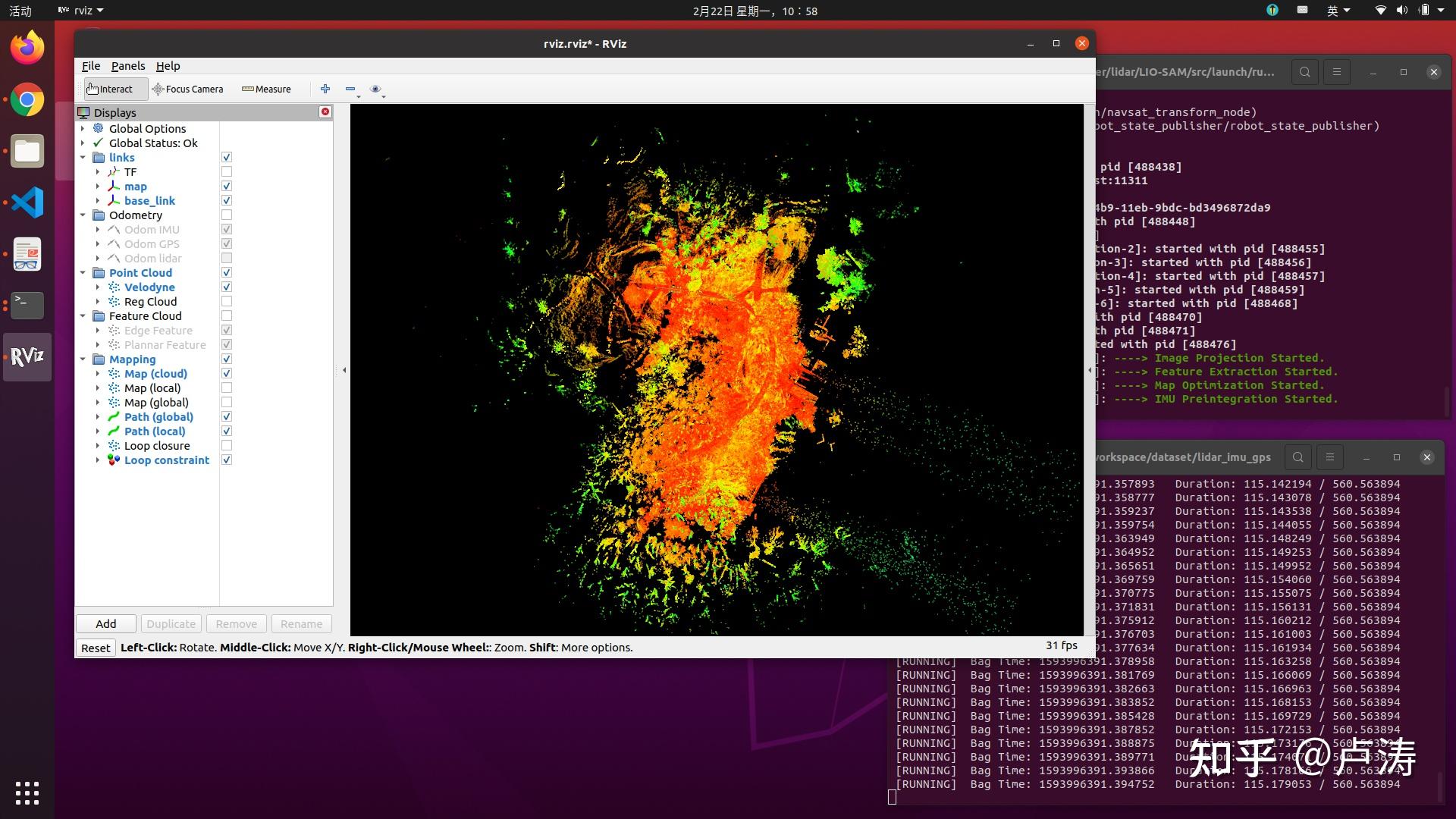1456x819 pixels.
Task: Collapse the Mapping group
Action: 83,359
